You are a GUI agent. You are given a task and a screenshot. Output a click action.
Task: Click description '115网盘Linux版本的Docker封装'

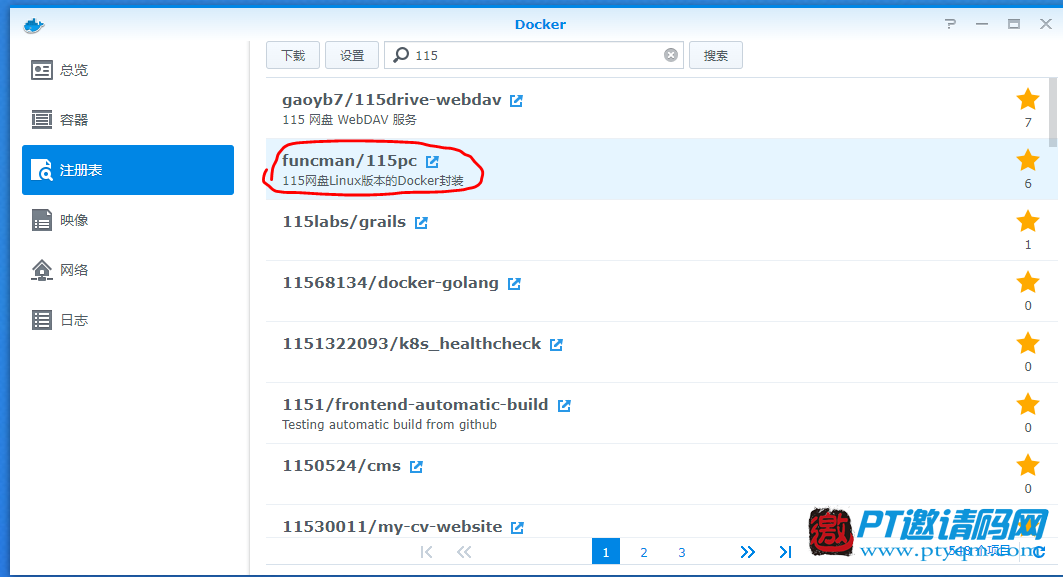[x=373, y=181]
